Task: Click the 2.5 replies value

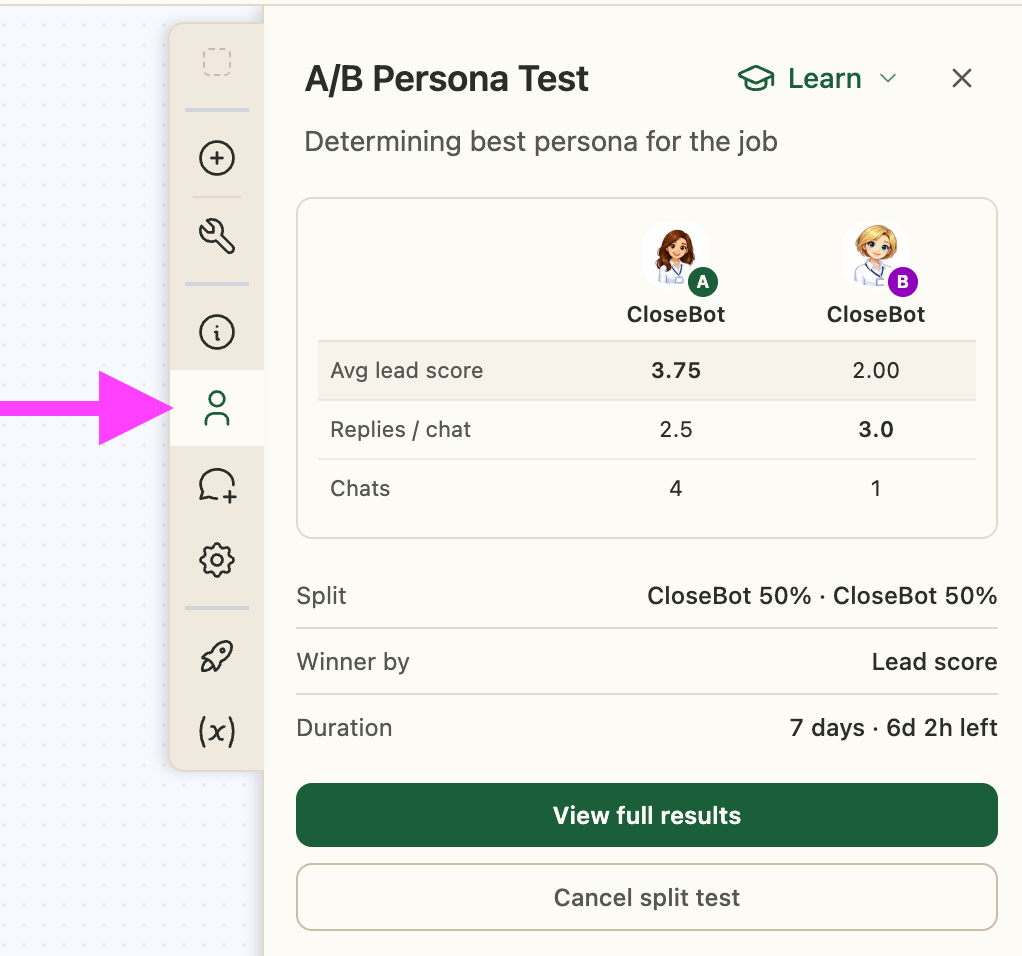Action: (x=676, y=429)
